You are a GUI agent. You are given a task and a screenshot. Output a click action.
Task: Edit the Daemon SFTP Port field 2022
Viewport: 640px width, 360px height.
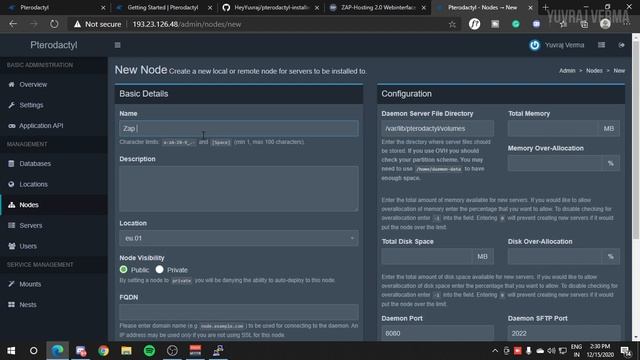[x=564, y=333]
